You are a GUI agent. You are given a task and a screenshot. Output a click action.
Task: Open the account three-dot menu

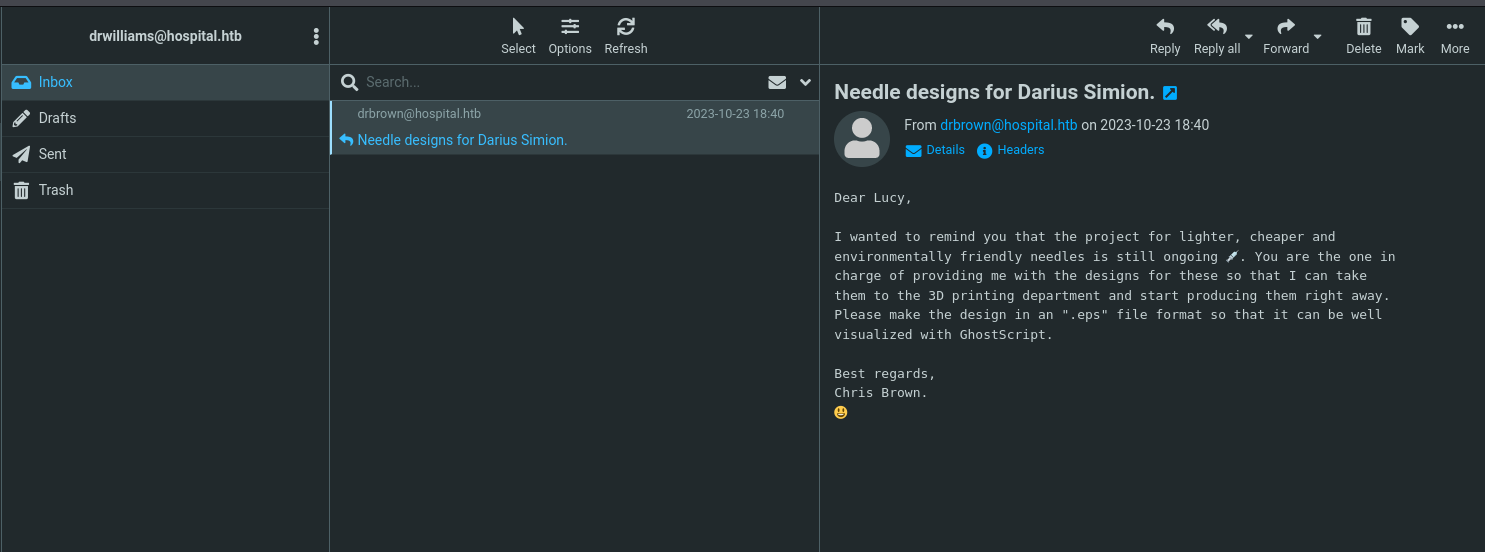pyautogui.click(x=316, y=36)
